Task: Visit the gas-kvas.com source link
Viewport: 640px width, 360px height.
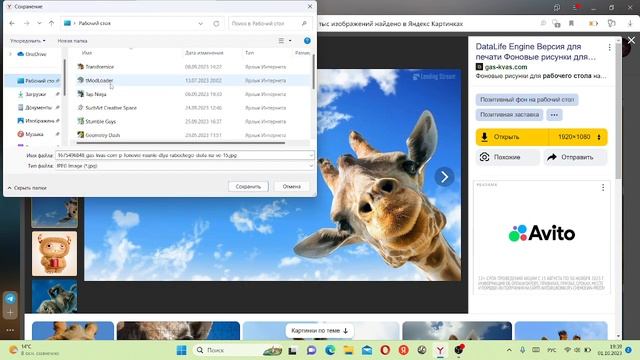Action: (x=506, y=67)
